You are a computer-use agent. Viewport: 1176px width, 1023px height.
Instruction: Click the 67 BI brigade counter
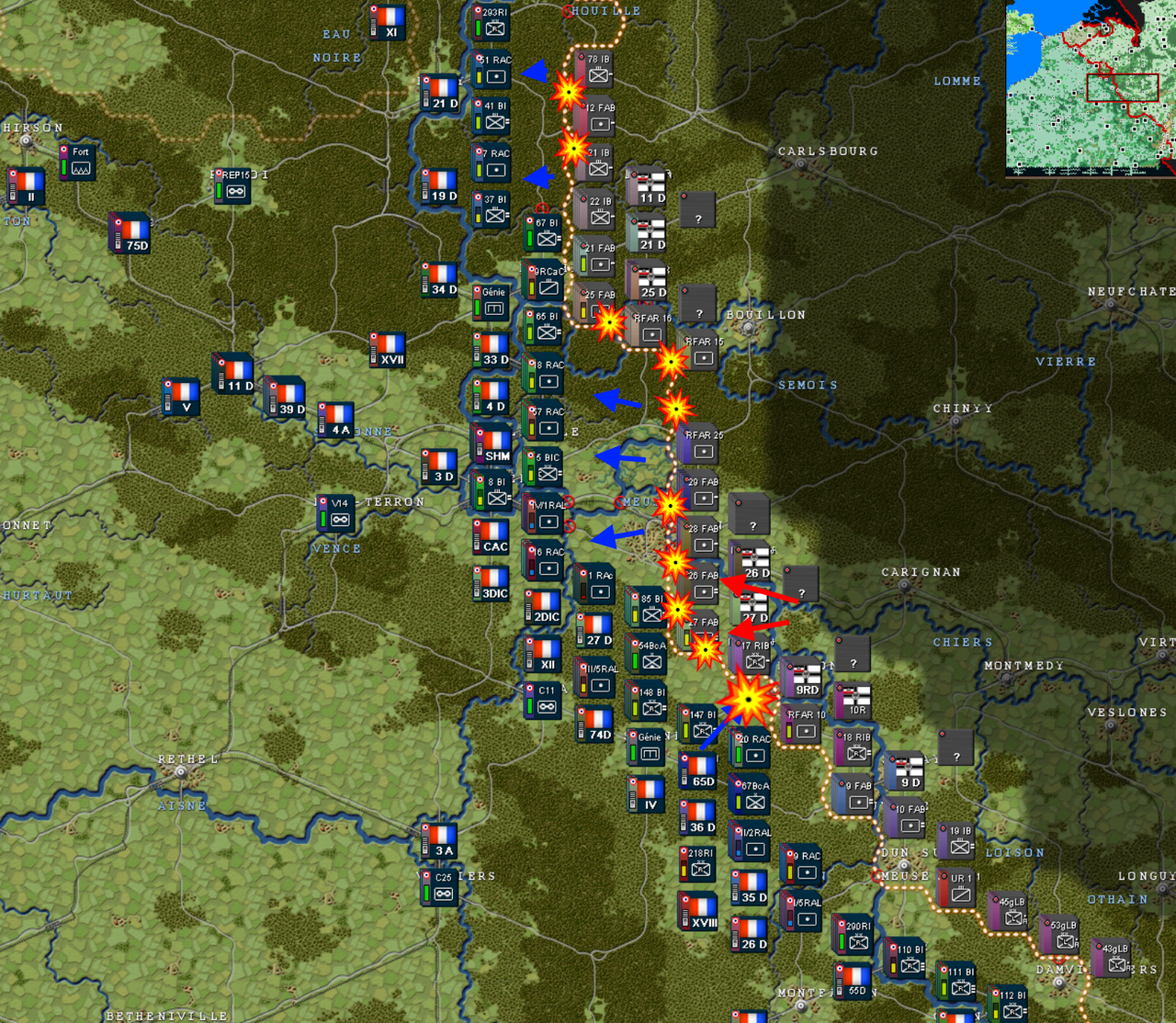point(544,233)
